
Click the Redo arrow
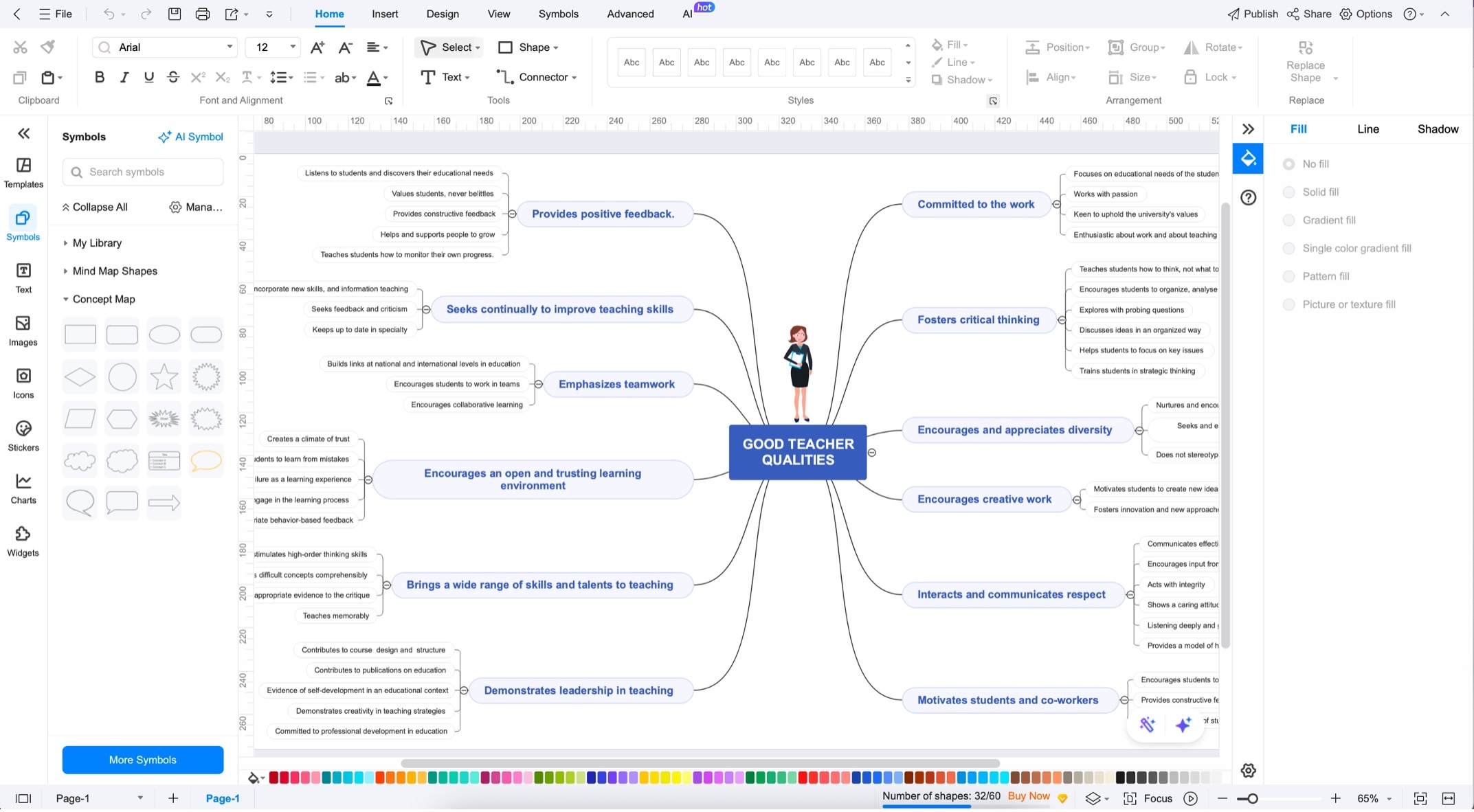[x=146, y=14]
